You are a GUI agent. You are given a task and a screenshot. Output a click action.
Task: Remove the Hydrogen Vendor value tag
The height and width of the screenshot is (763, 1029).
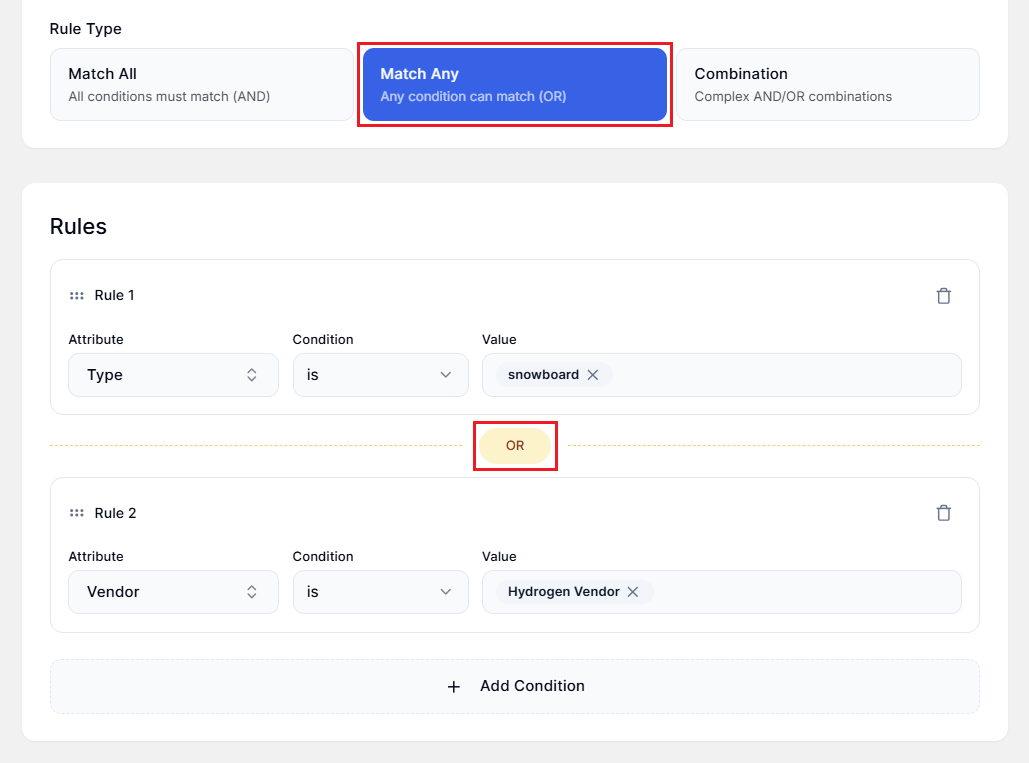click(632, 591)
